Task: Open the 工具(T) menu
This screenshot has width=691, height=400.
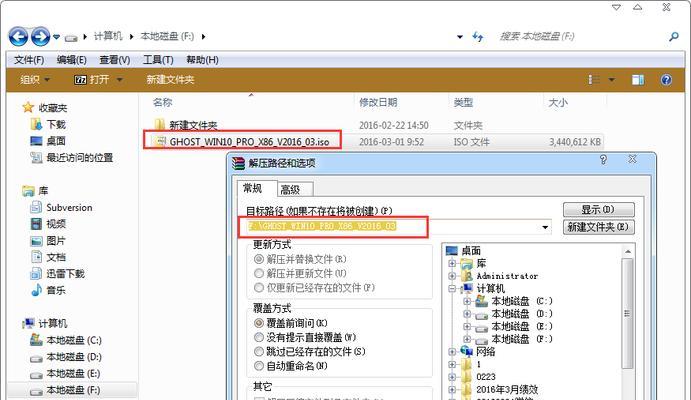Action: coord(158,60)
